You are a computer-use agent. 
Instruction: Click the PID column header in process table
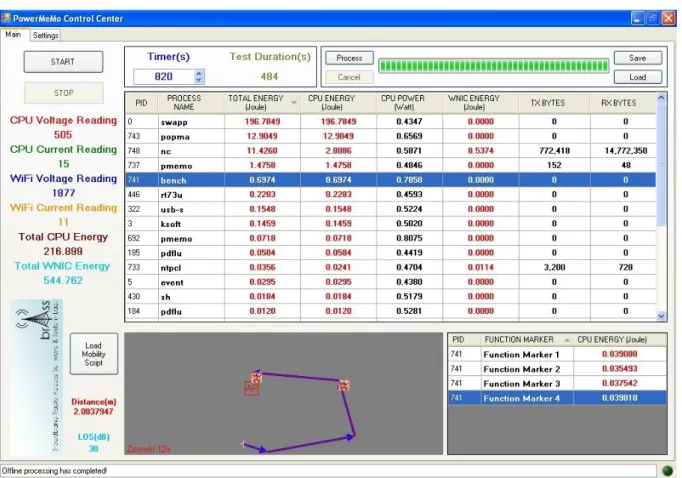[x=141, y=103]
